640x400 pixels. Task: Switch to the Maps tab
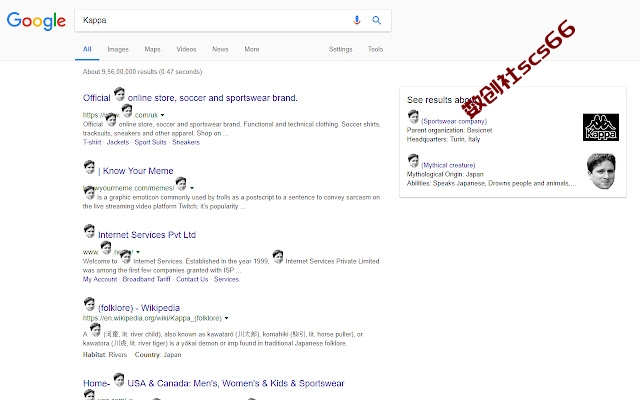[x=152, y=49]
